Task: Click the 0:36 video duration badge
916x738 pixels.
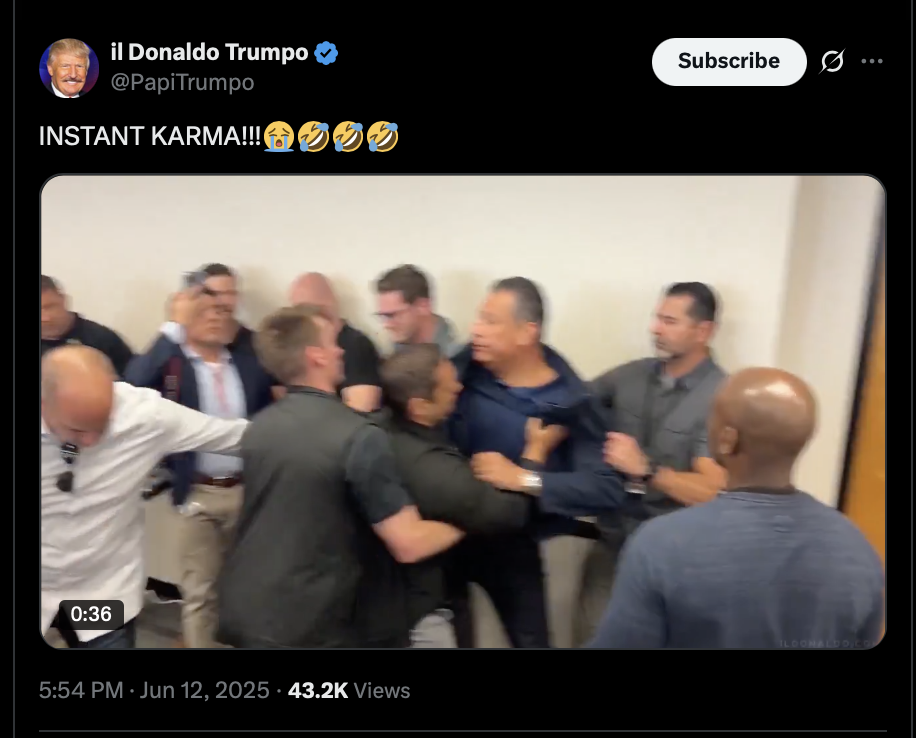Action: click(x=91, y=614)
